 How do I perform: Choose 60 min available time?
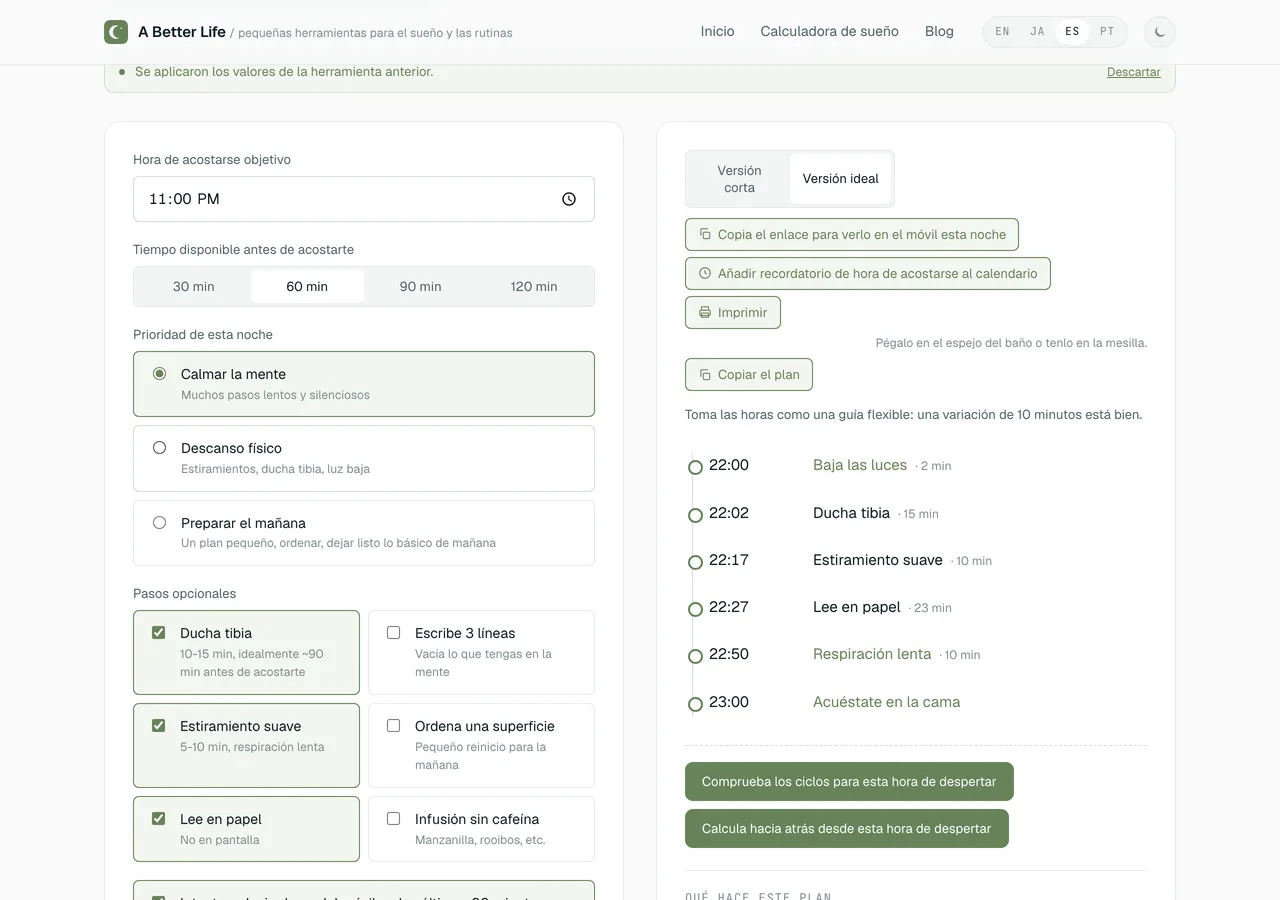coord(307,287)
